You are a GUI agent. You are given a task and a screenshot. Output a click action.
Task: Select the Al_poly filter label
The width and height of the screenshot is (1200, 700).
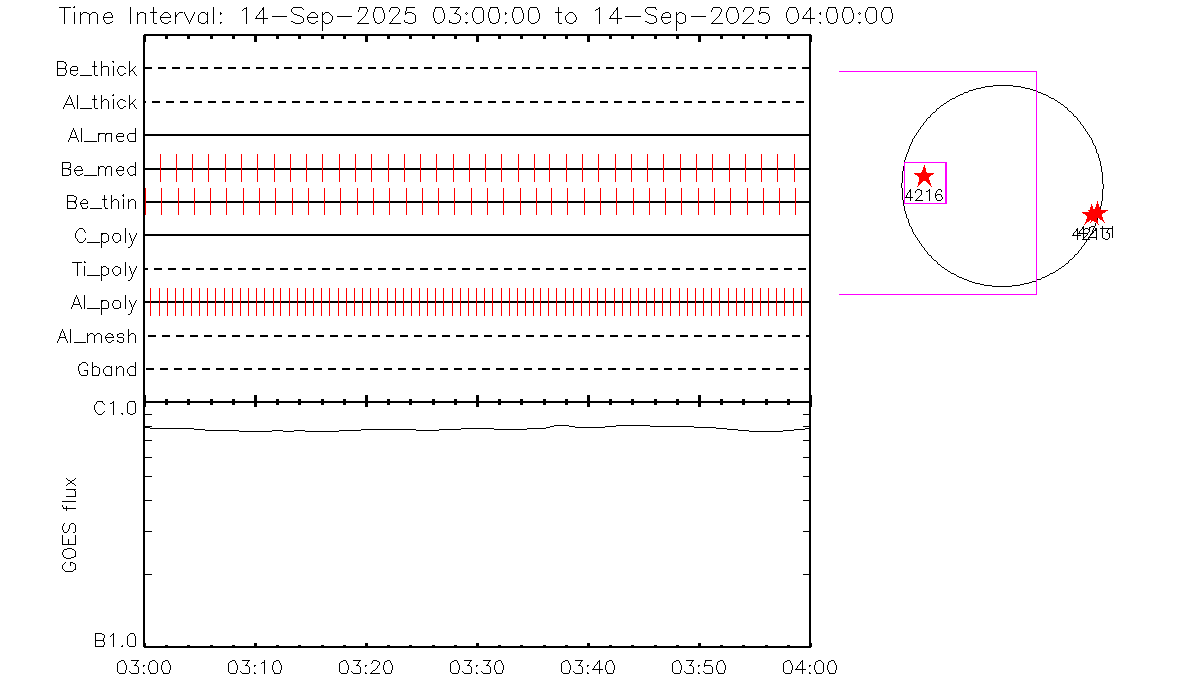(x=104, y=302)
